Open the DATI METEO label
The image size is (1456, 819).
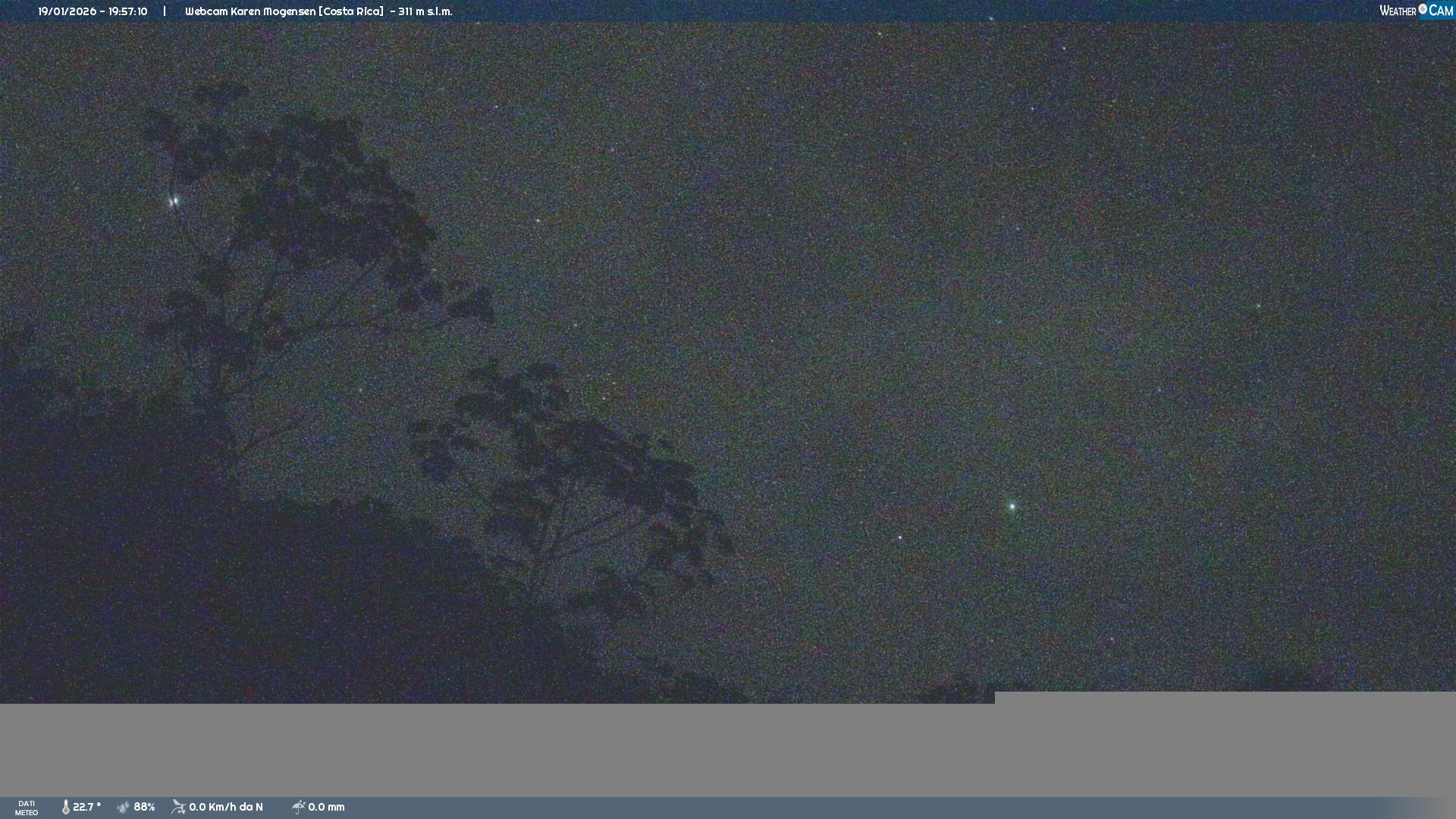[x=27, y=808]
